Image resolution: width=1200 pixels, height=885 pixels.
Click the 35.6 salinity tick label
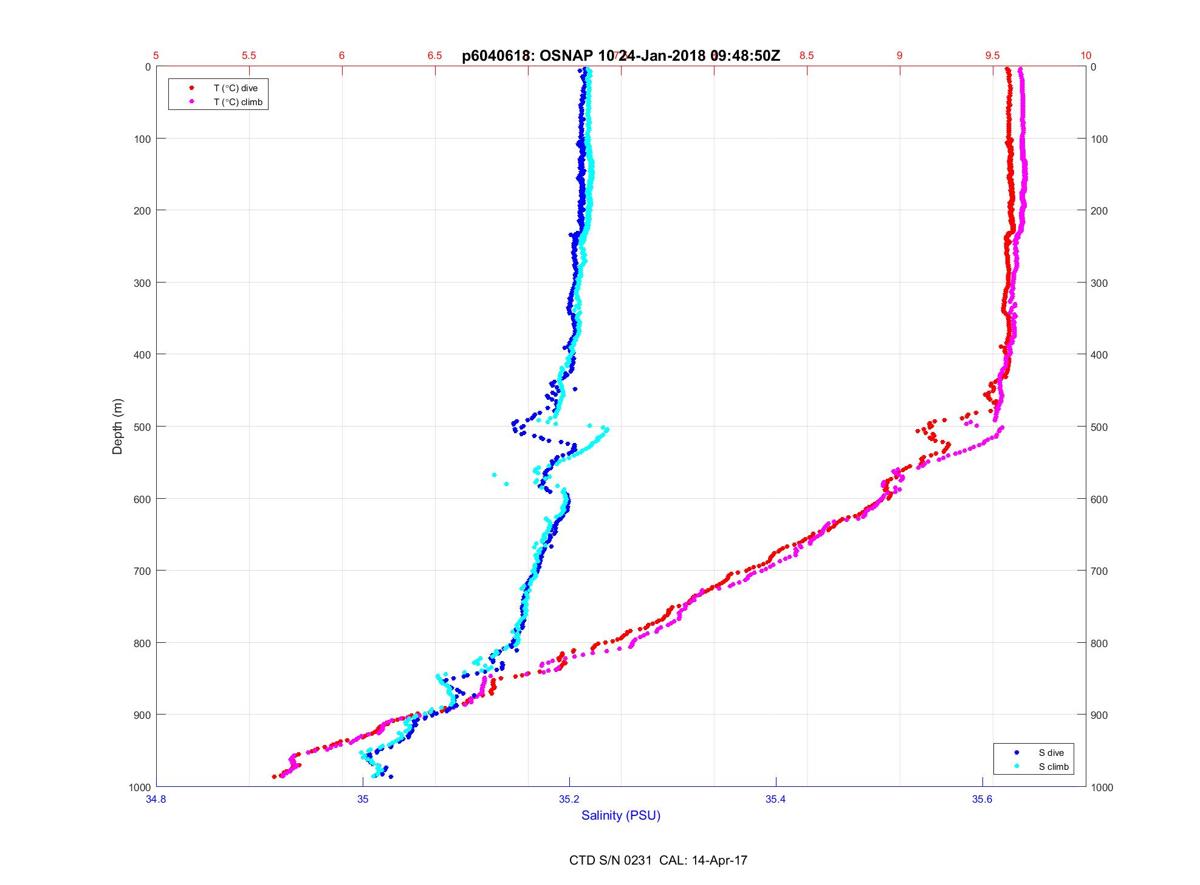click(x=982, y=799)
